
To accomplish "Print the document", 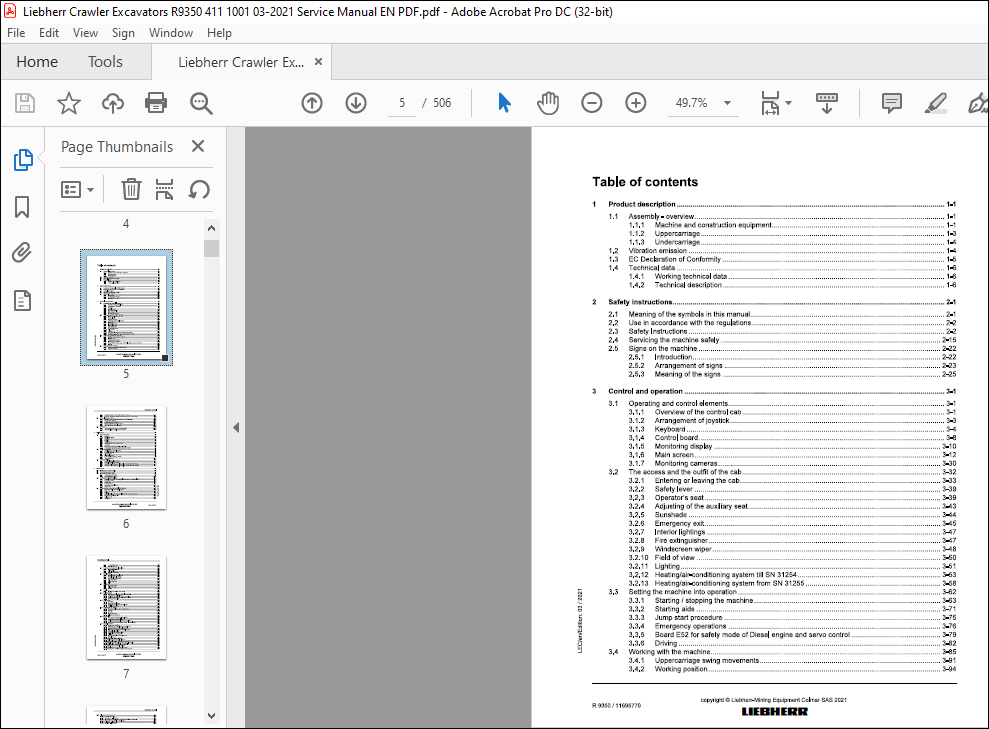I will [156, 103].
